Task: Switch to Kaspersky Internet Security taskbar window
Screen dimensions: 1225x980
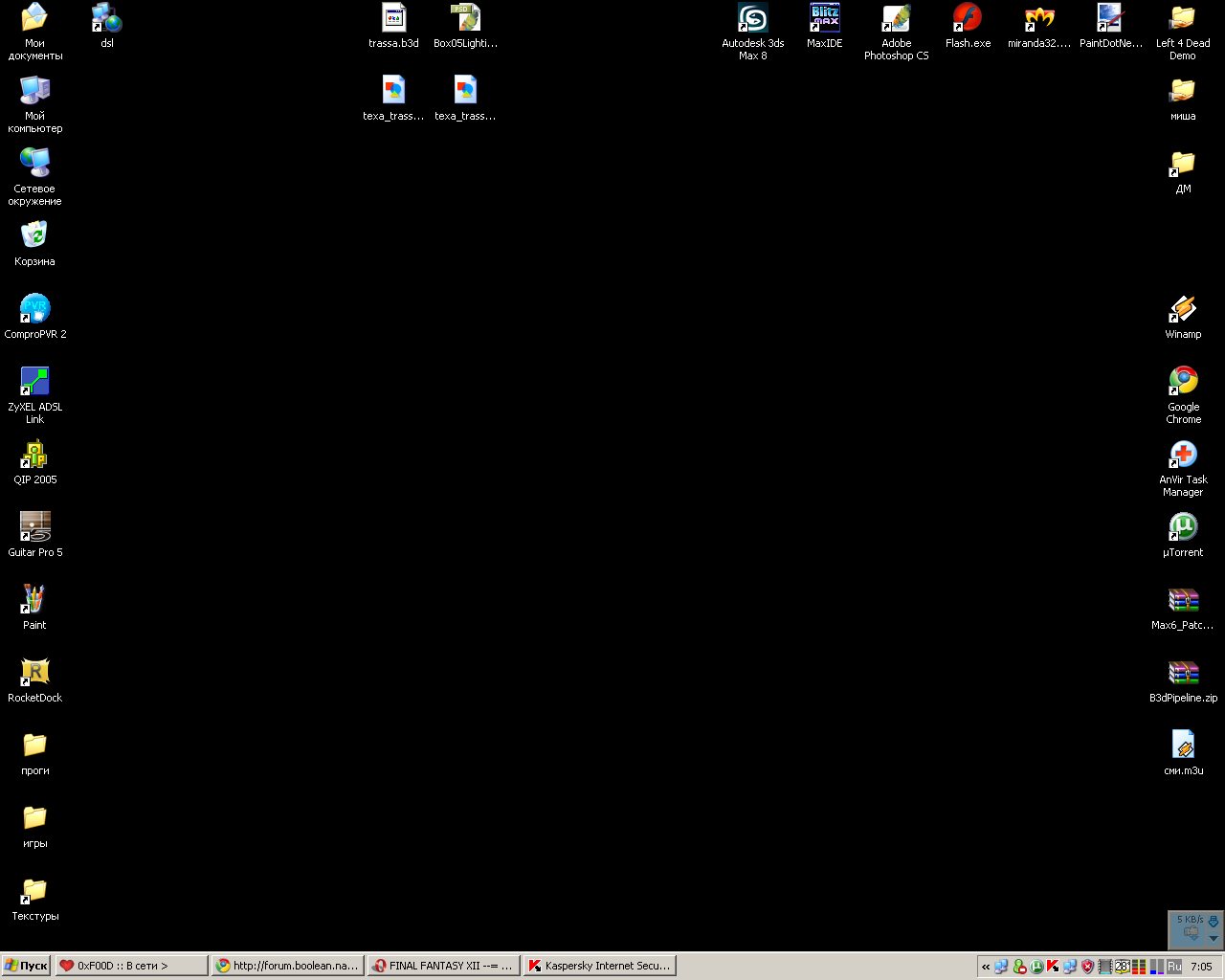Action: coord(599,966)
